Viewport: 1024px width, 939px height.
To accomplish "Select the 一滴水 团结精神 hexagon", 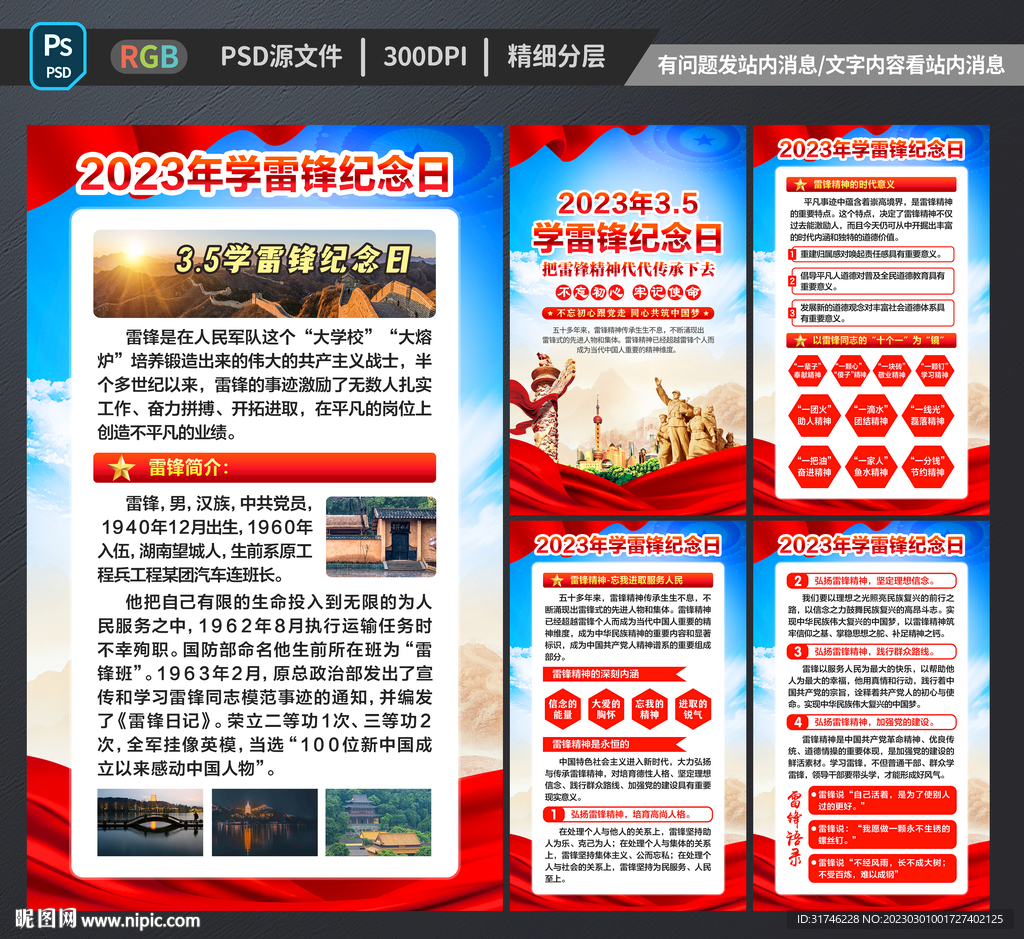I will [x=871, y=415].
